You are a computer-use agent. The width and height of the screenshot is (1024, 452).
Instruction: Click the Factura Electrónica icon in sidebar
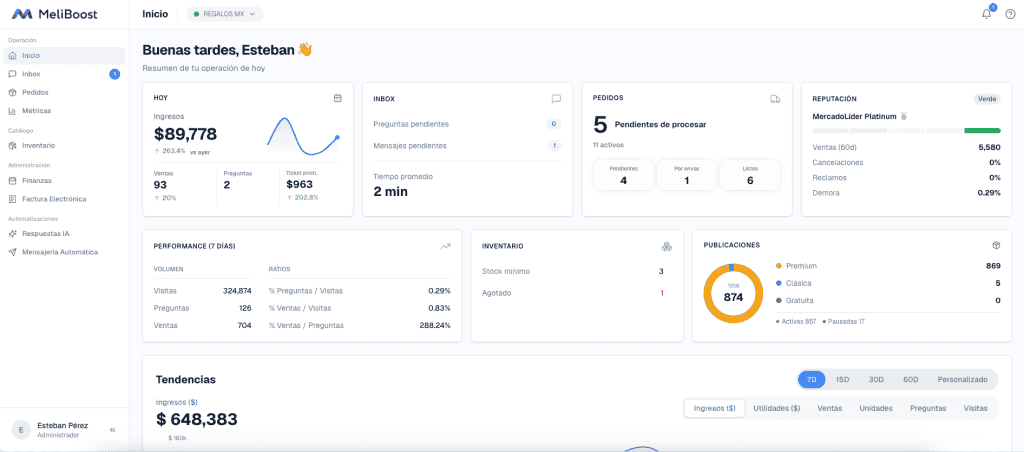pos(12,199)
